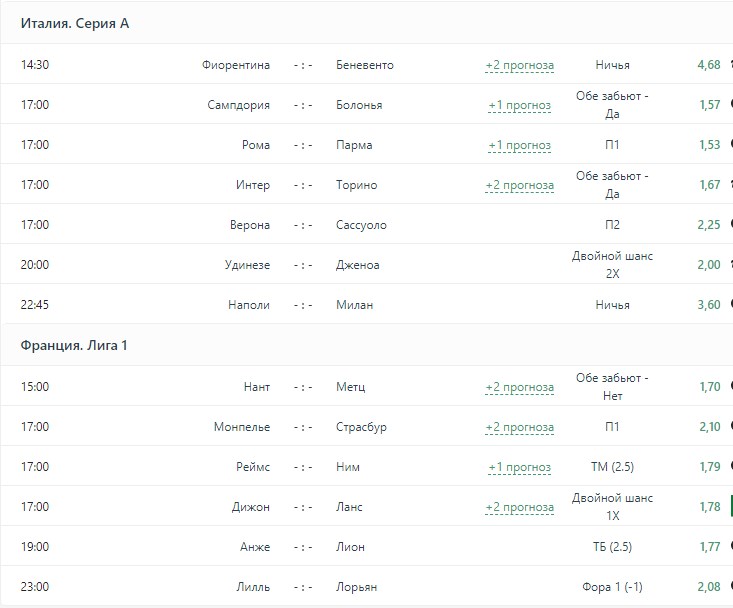Viewport: 733px width, 608px height.
Task: Show the +1 прогноз for Рома – Парма
Action: point(519,145)
